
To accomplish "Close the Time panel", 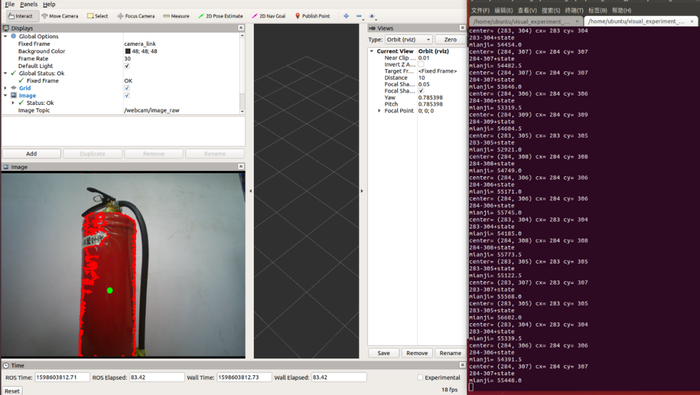I will (x=462, y=365).
